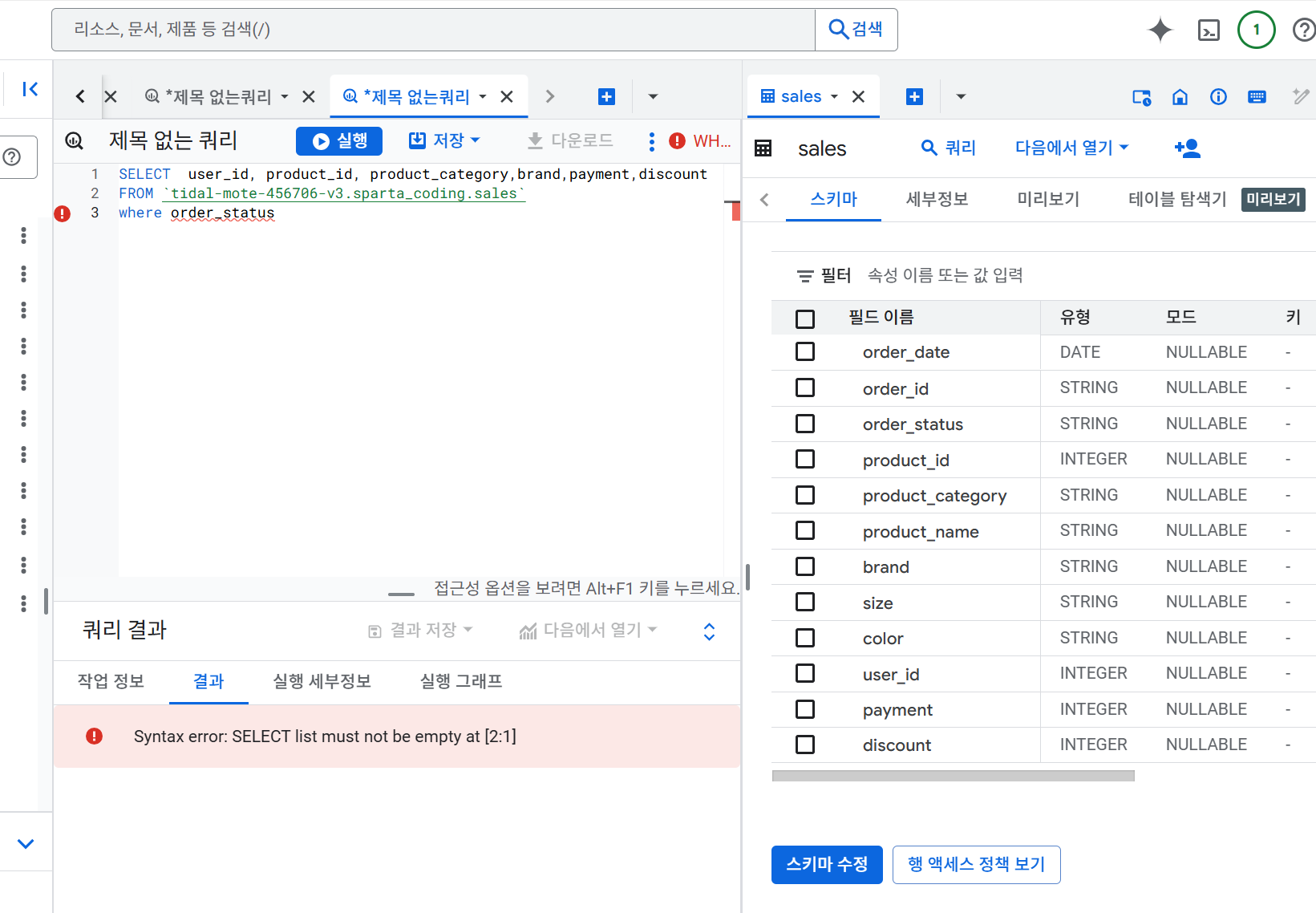Open dropdown arrow on the sales tab
This screenshot has width=1316, height=913.
point(834,96)
